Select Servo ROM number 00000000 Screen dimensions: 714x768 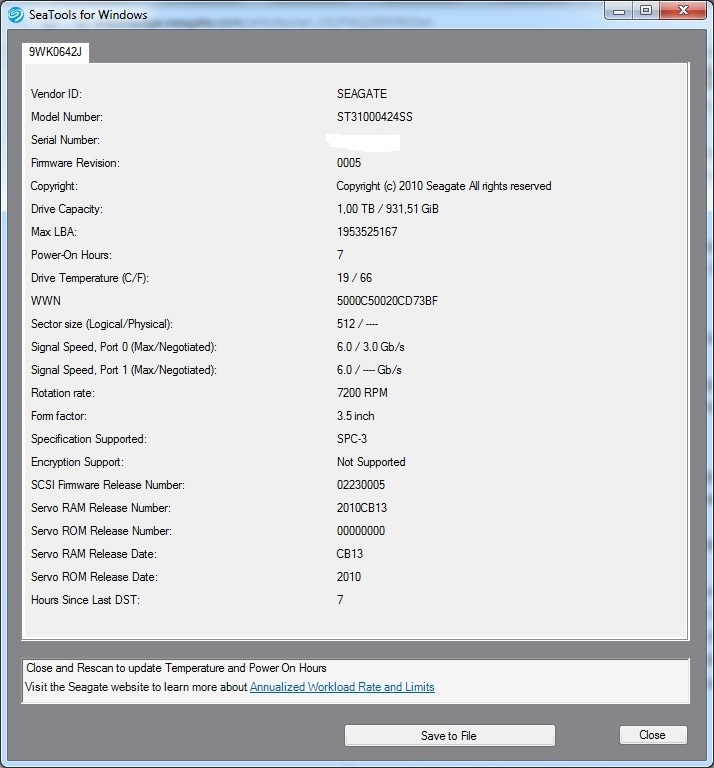click(361, 531)
